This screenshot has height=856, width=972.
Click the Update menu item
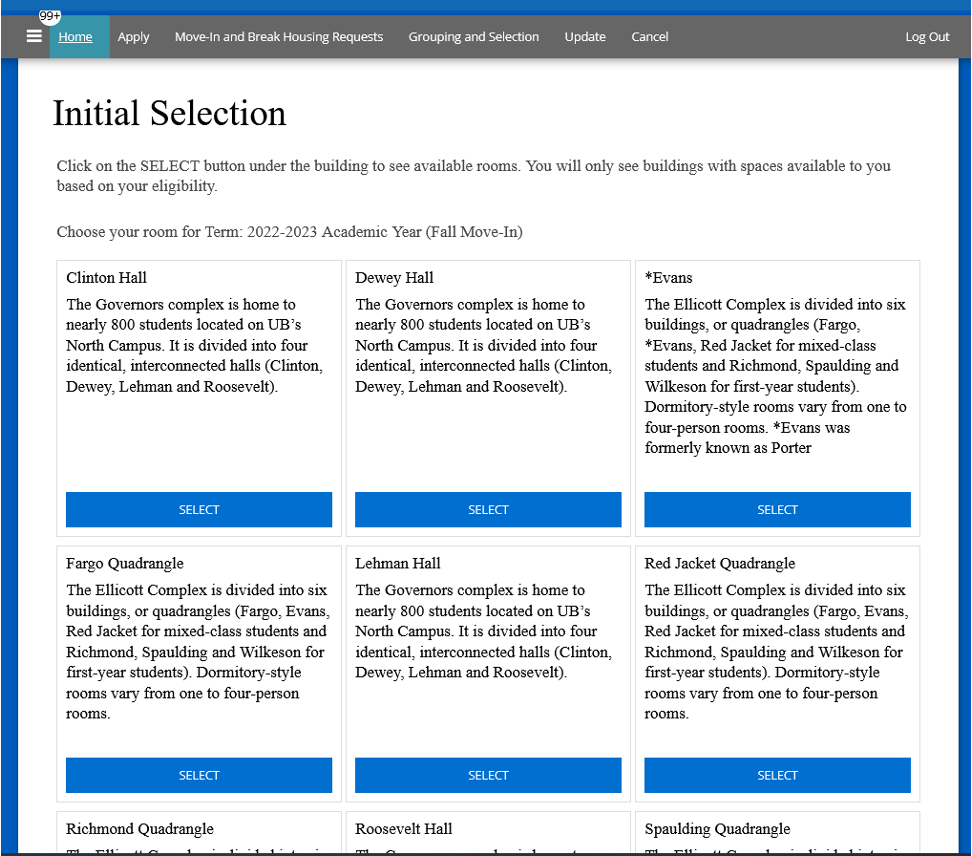tap(585, 37)
